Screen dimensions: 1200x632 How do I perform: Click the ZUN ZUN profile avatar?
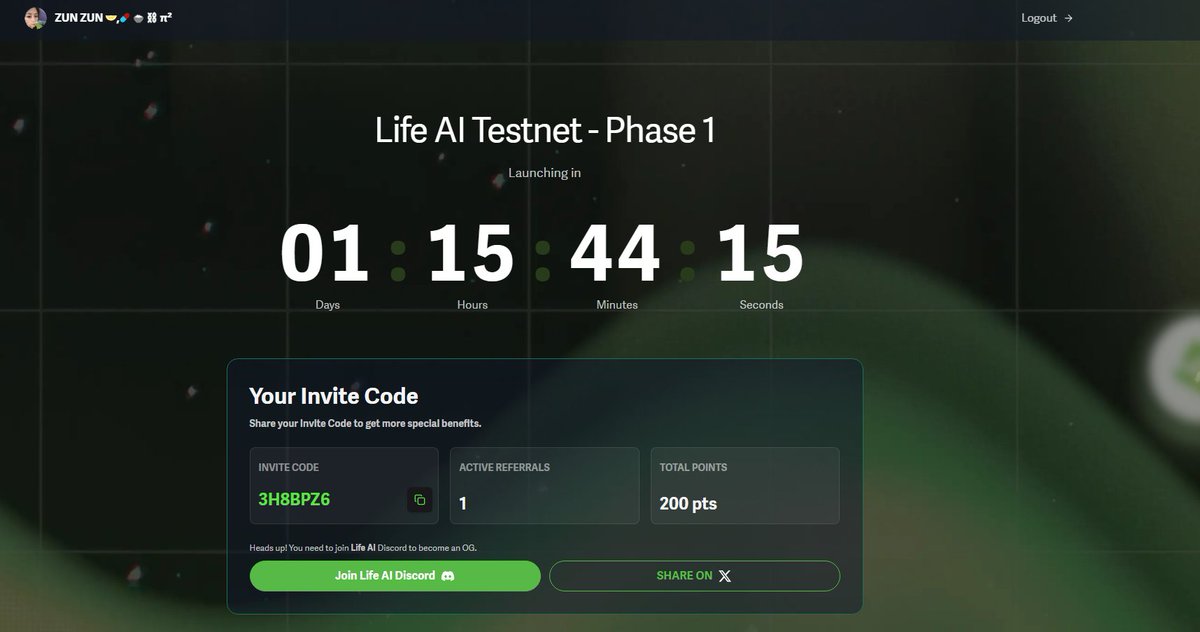(x=35, y=17)
